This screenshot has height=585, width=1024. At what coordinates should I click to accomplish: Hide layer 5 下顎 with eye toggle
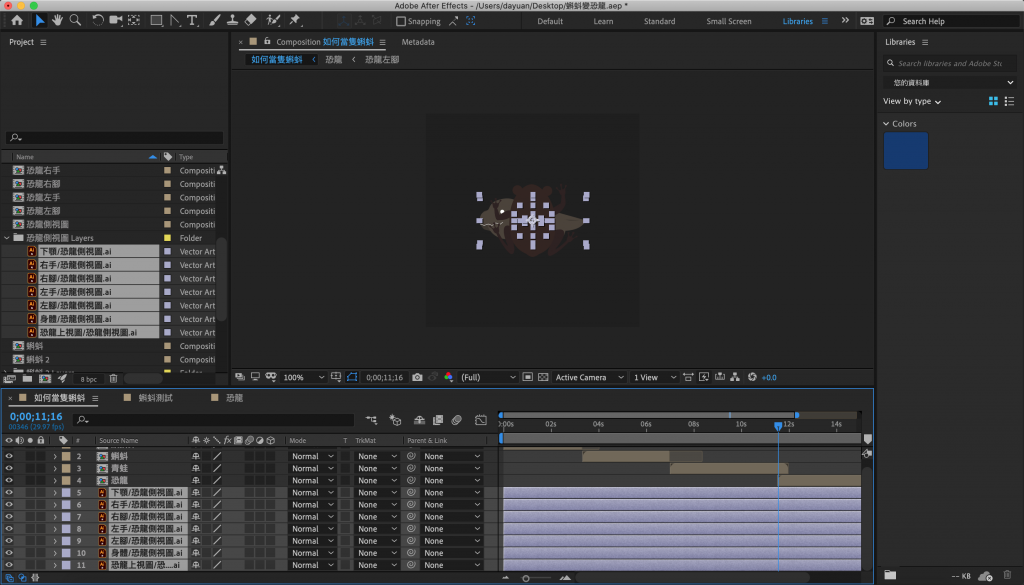(9, 492)
